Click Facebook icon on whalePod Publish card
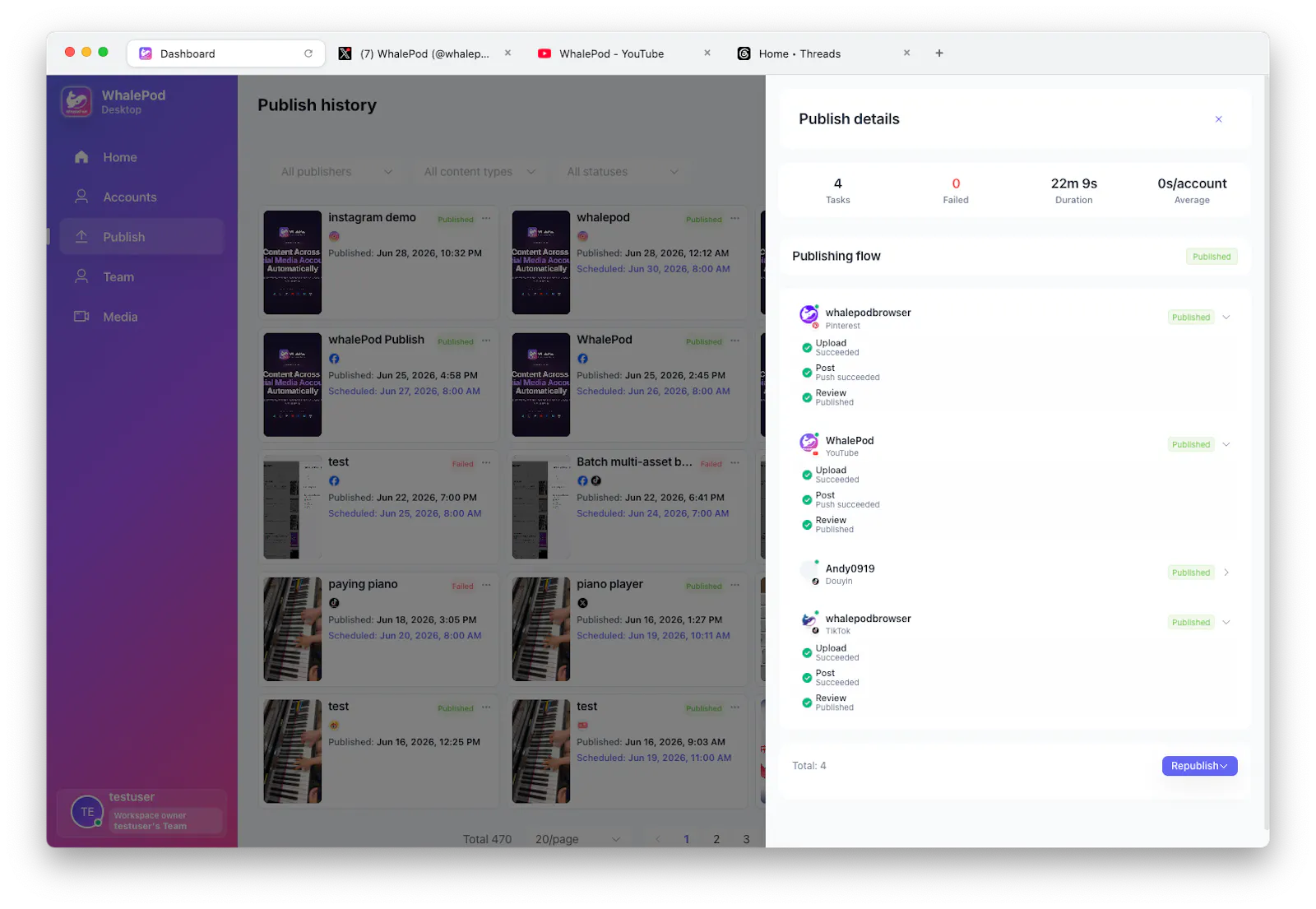Screen dimensions: 1316x909 point(334,359)
